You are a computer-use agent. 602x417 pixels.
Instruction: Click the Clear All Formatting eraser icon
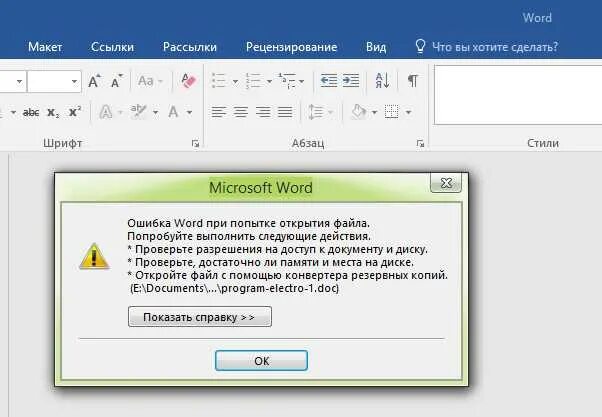[x=189, y=81]
